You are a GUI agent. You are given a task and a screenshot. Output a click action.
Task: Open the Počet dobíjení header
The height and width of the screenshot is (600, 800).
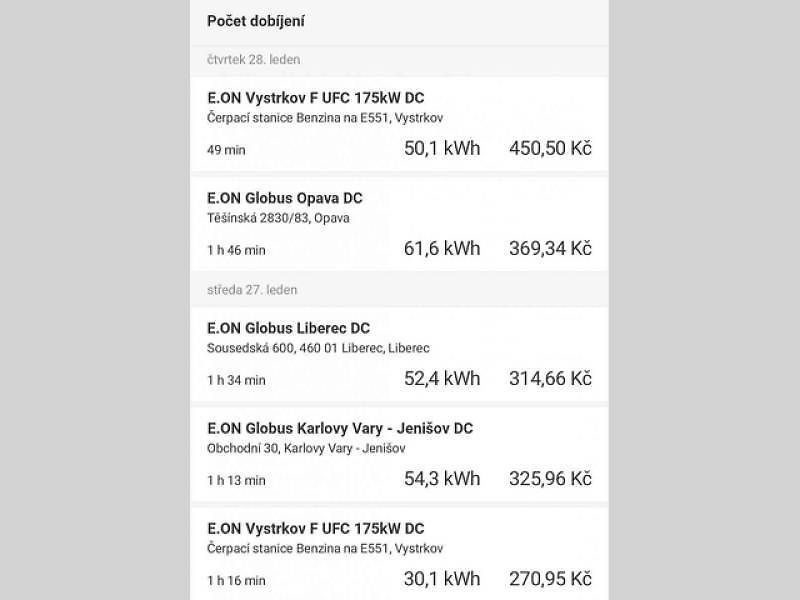tap(256, 21)
